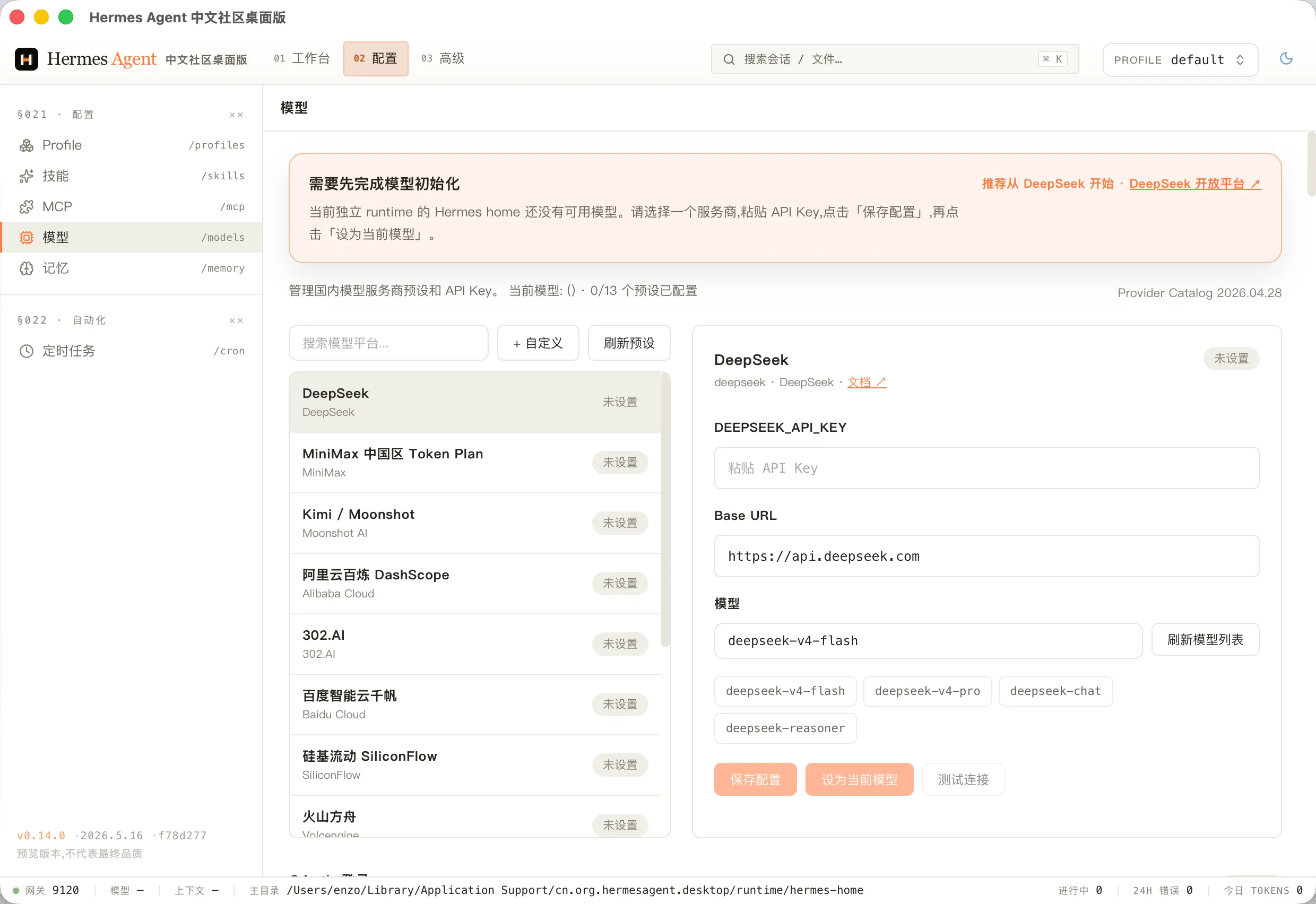Image resolution: width=1316 pixels, height=904 pixels.
Task: Click the 刷新预设 button
Action: [629, 343]
